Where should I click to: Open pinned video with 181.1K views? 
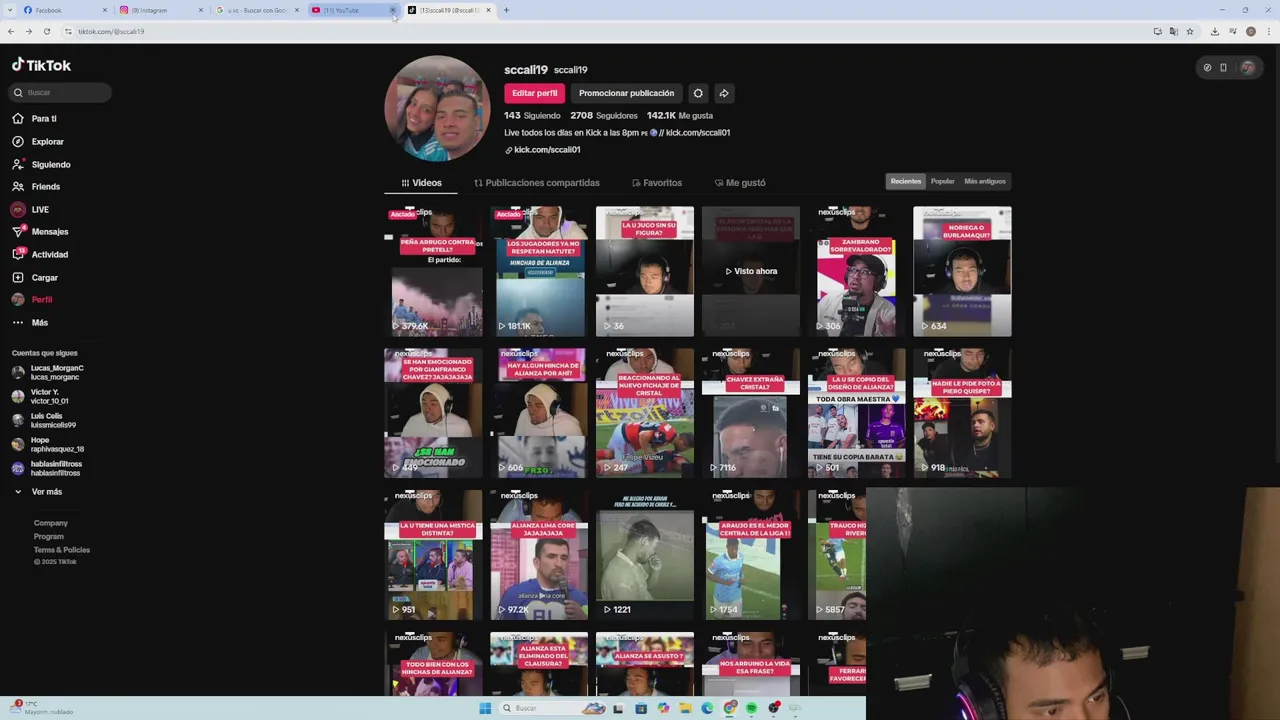coord(539,271)
